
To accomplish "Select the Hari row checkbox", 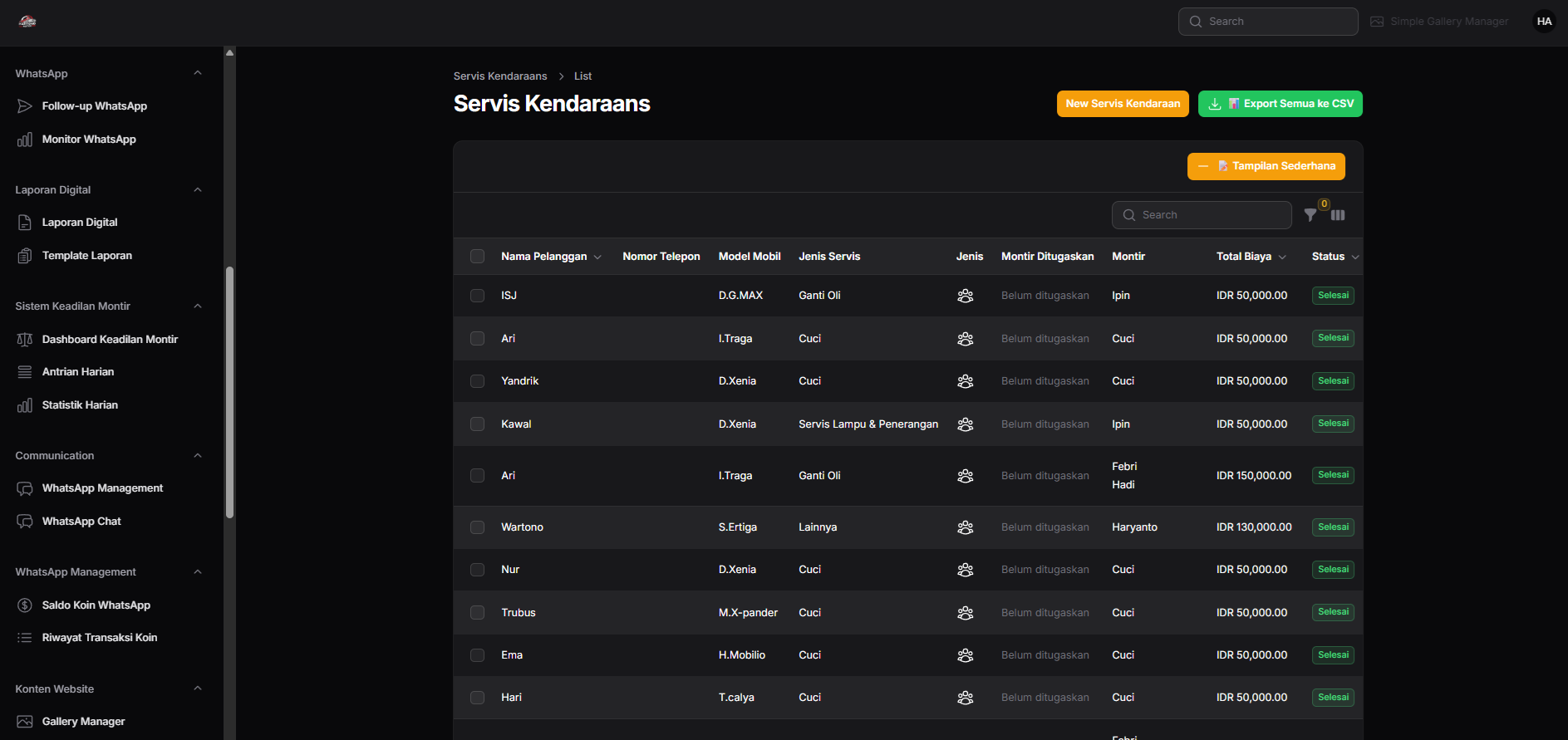I will click(477, 698).
